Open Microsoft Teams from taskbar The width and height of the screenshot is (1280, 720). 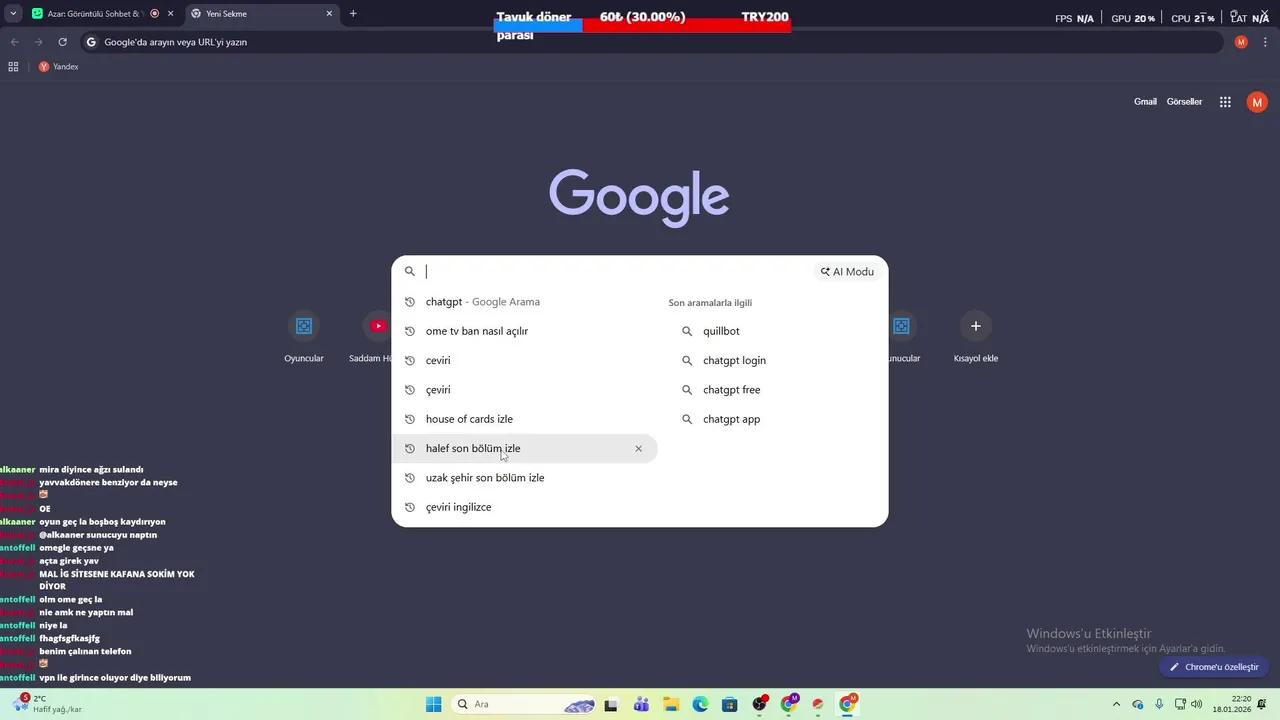coord(641,704)
